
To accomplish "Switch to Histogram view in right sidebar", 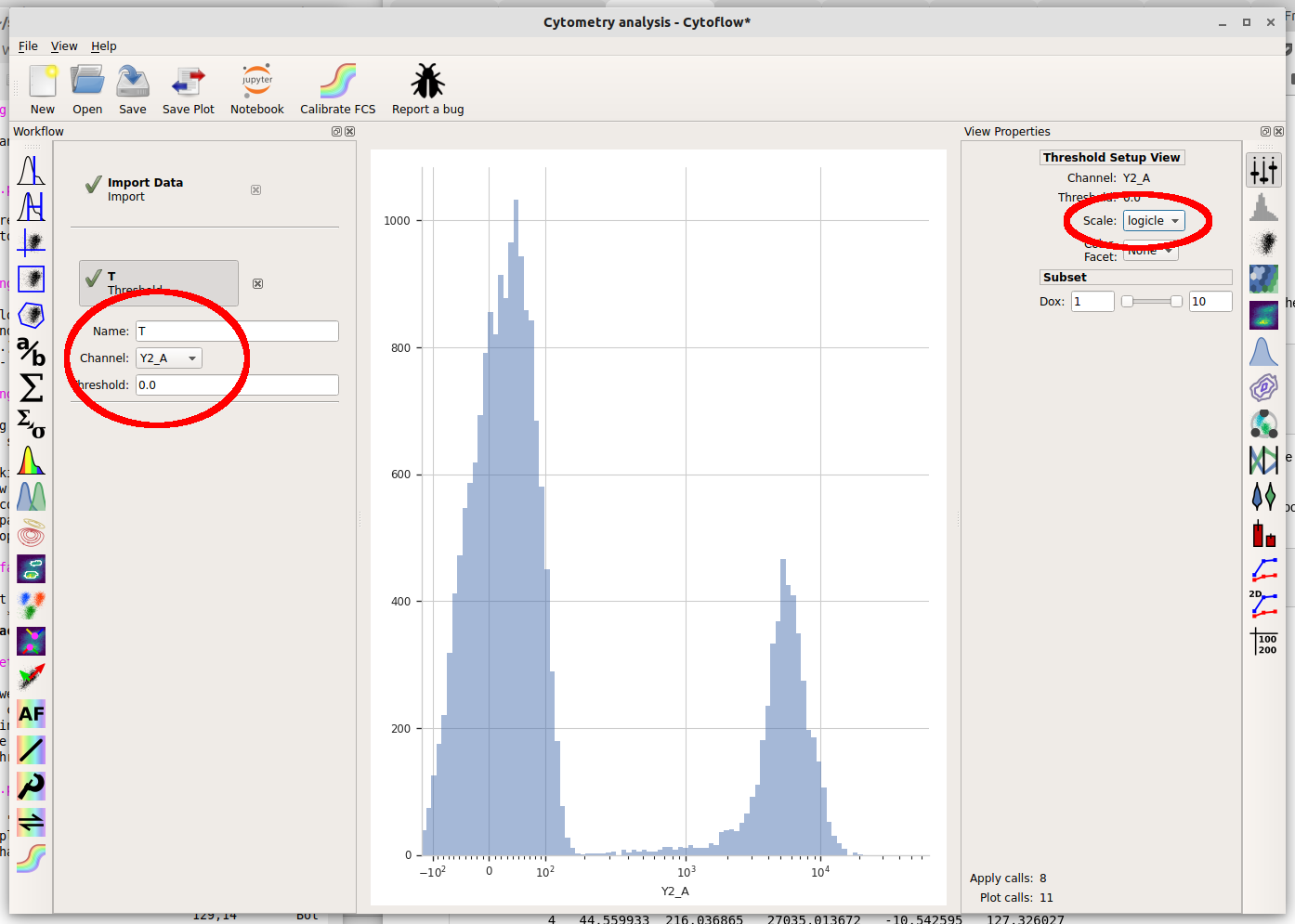I will click(1263, 206).
